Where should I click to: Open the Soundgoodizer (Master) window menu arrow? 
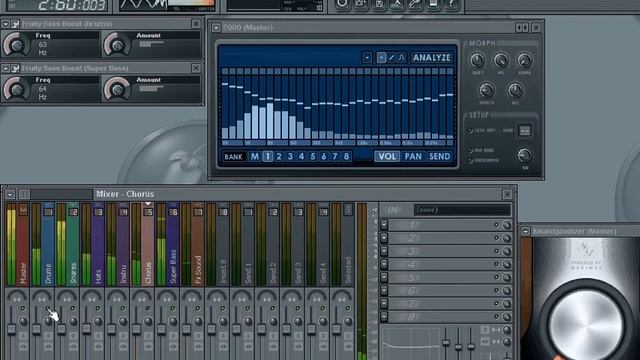[526, 231]
